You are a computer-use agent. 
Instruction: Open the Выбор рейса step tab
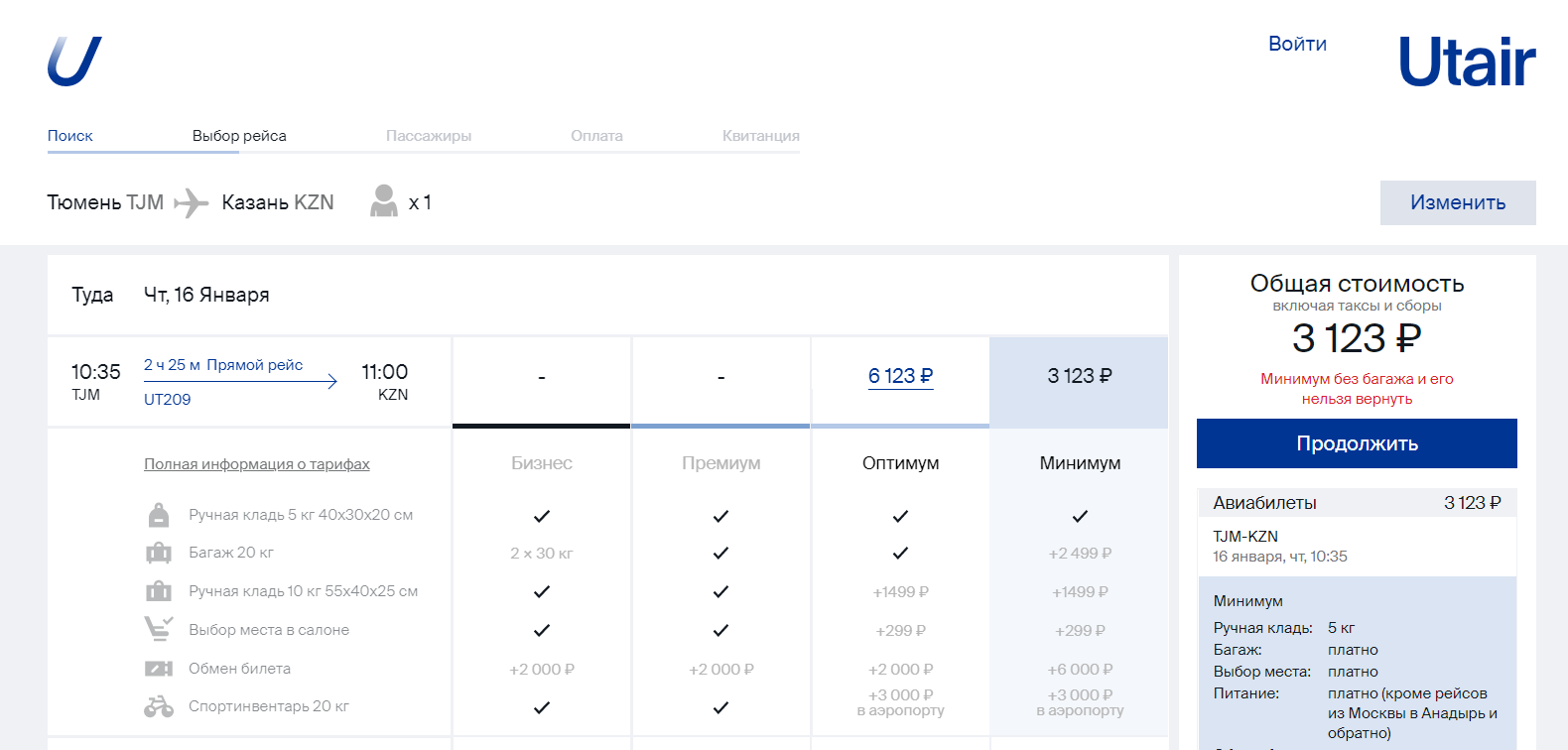click(x=239, y=136)
